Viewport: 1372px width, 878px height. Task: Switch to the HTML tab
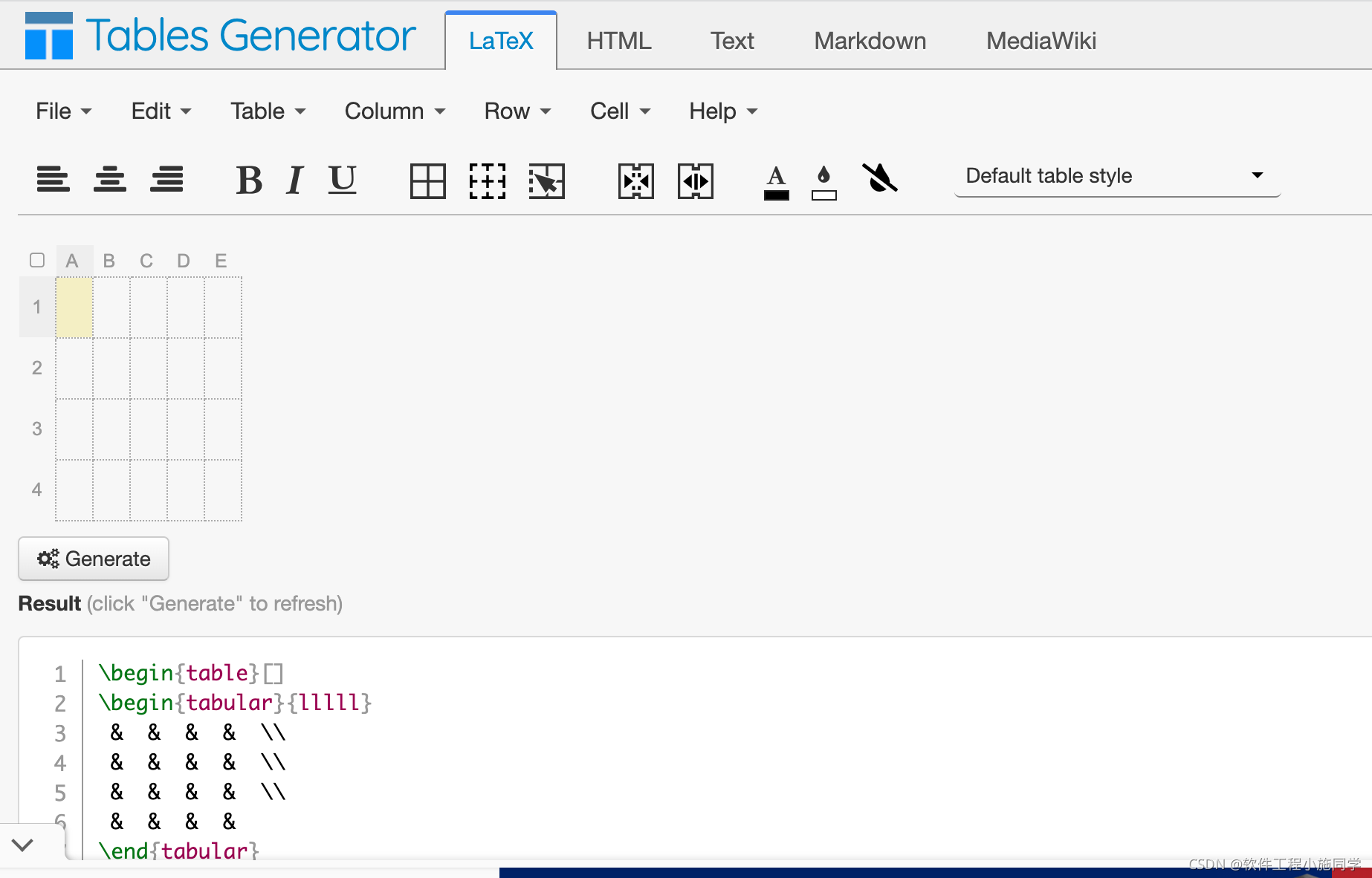[x=619, y=41]
